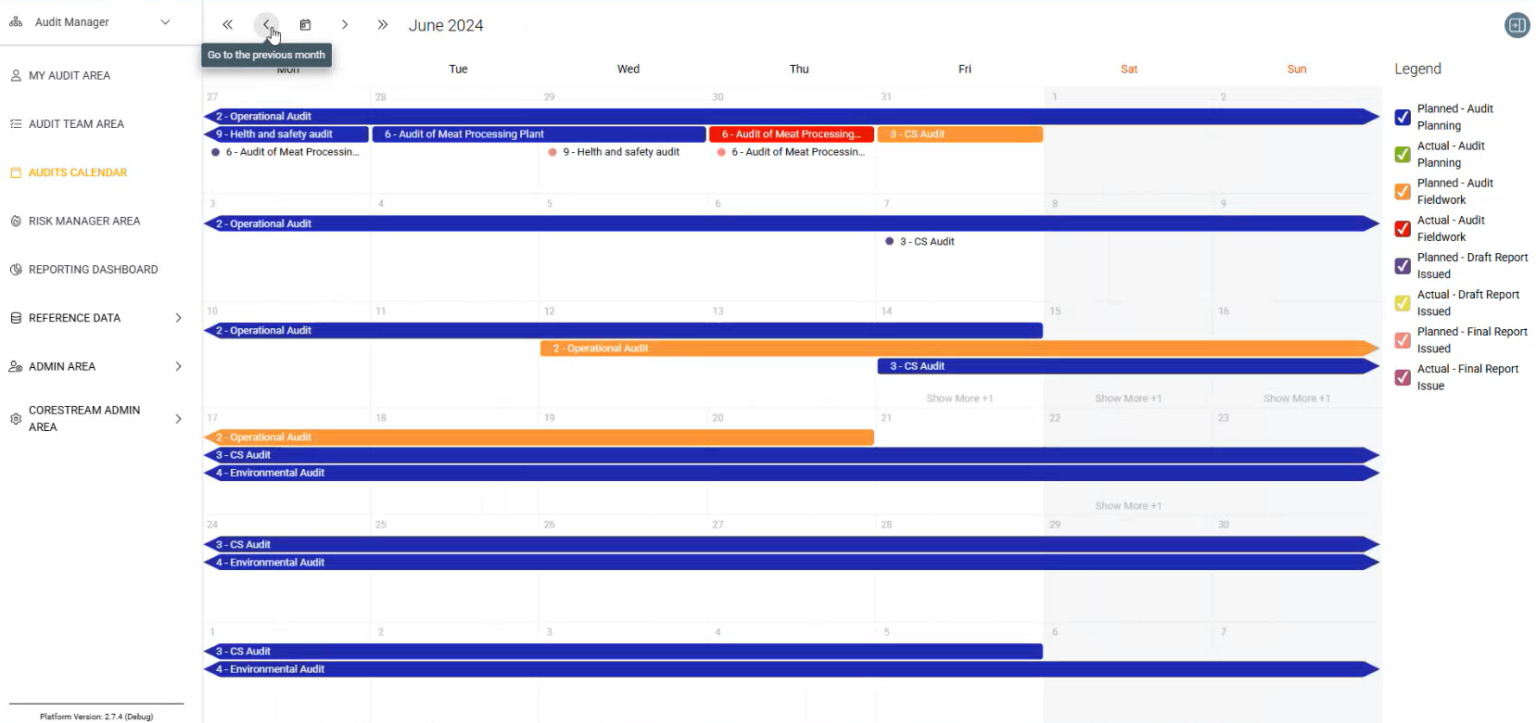Image resolution: width=1536 pixels, height=723 pixels.
Task: Go to the previous month
Action: click(x=266, y=24)
